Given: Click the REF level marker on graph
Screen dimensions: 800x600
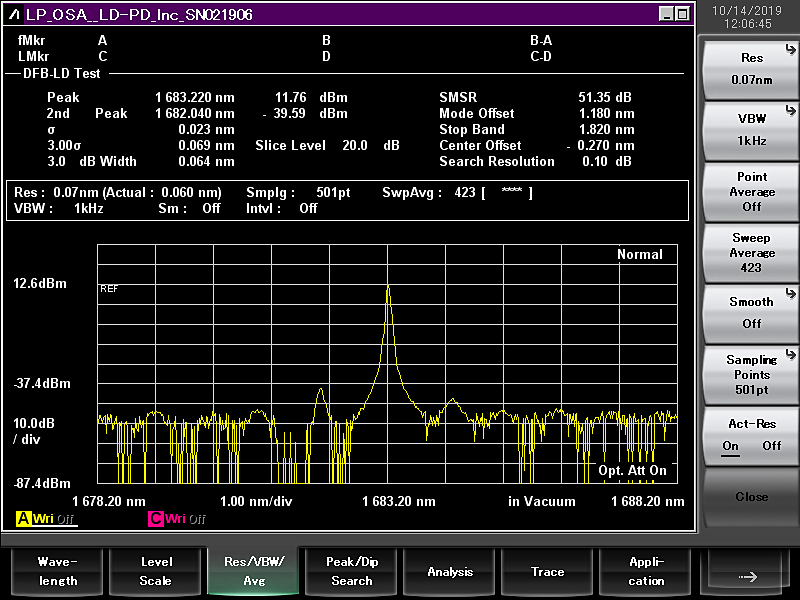Looking at the screenshot, I should [109, 288].
